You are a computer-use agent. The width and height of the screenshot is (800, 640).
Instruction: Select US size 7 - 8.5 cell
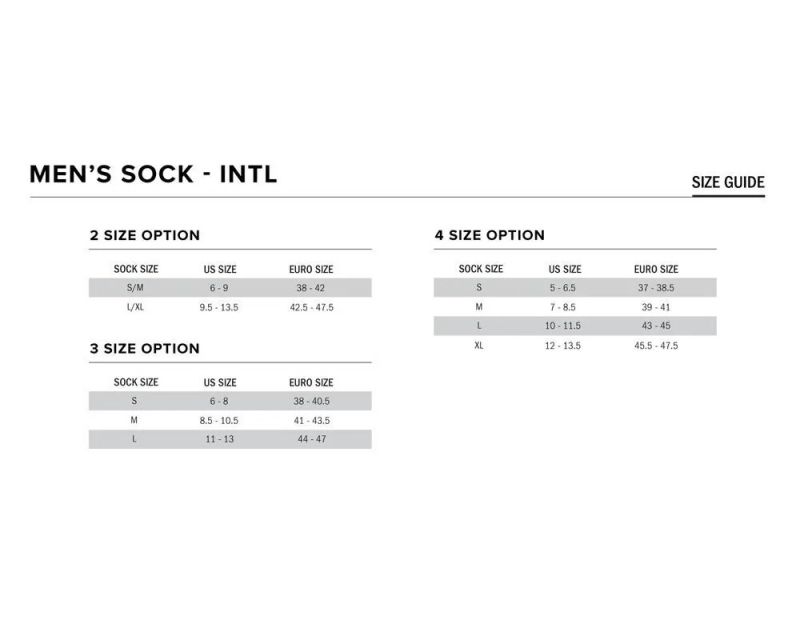pos(564,307)
